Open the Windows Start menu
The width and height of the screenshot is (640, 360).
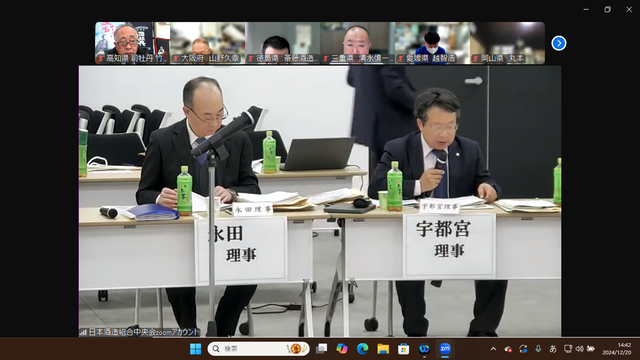click(196, 349)
